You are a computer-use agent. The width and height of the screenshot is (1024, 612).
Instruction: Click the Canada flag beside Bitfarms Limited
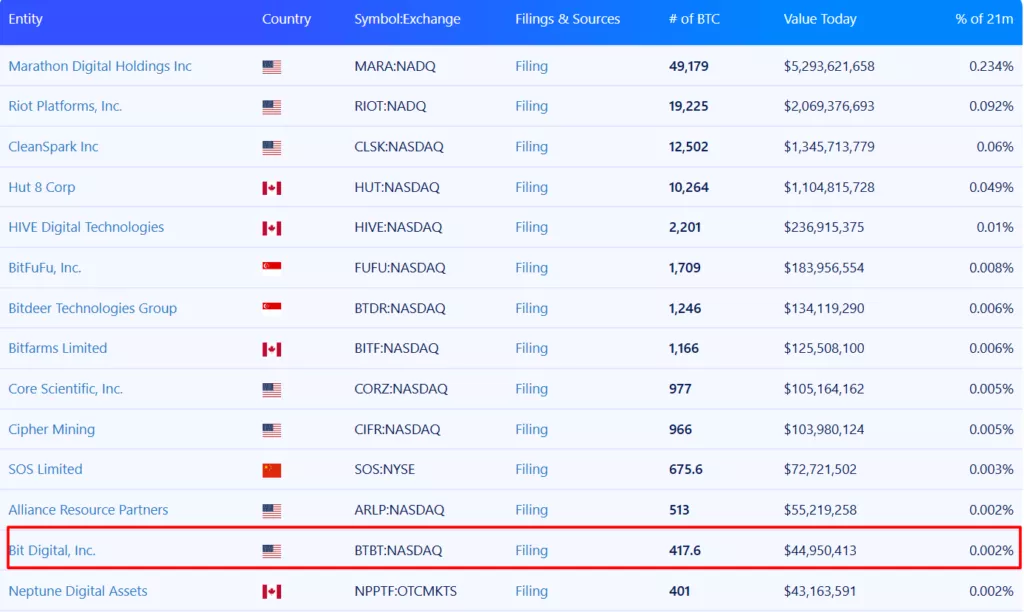pyautogui.click(x=271, y=349)
